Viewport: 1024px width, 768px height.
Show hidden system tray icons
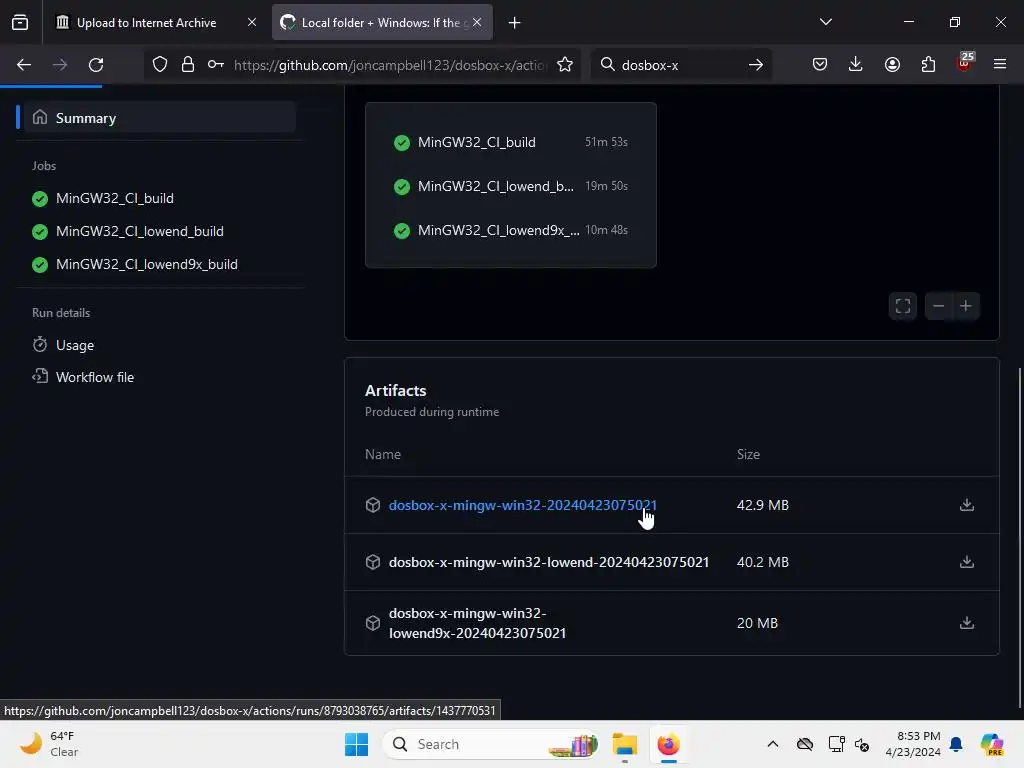point(773,744)
